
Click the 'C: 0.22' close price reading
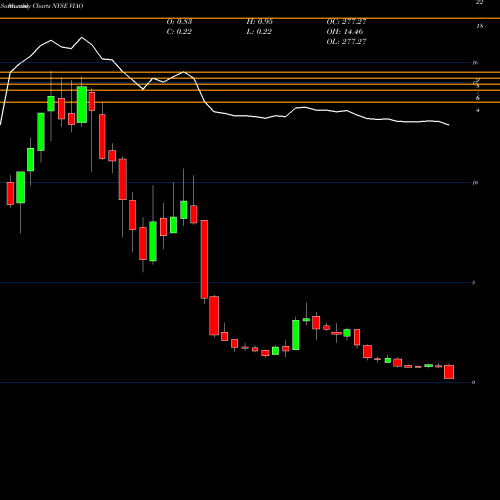click(x=179, y=32)
